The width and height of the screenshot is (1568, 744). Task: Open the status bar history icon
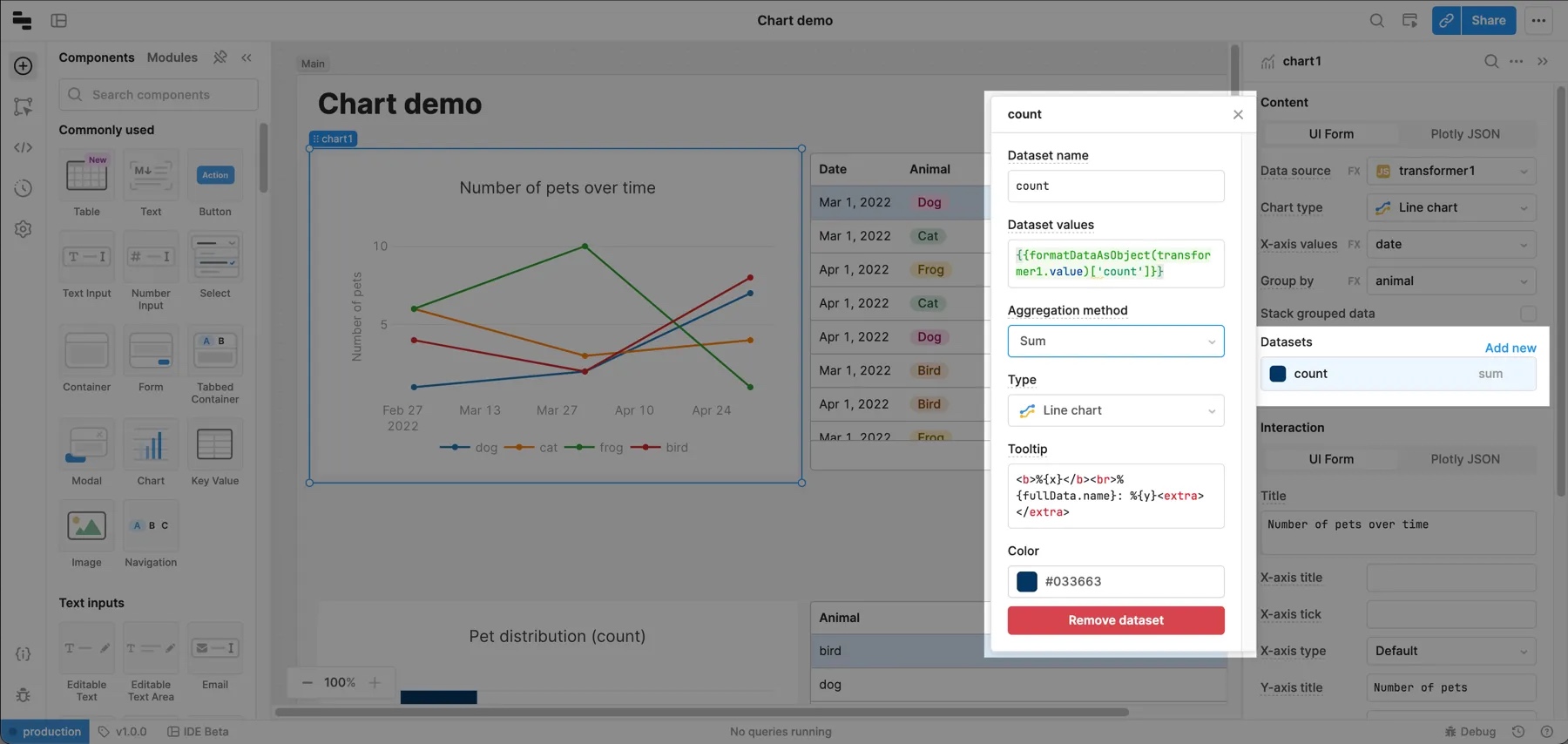coord(1518,732)
